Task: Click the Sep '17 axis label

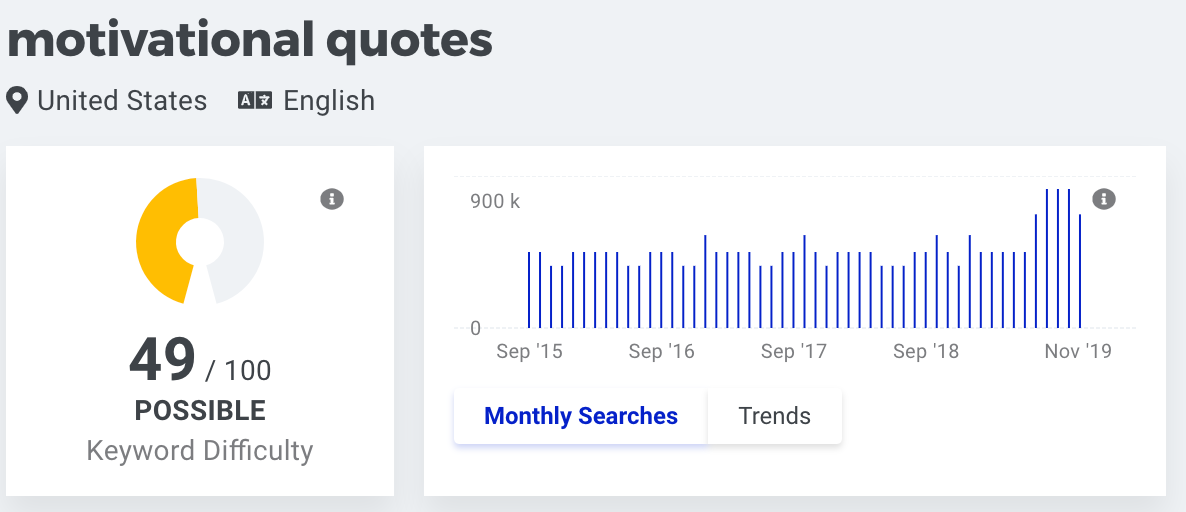Action: (x=793, y=352)
